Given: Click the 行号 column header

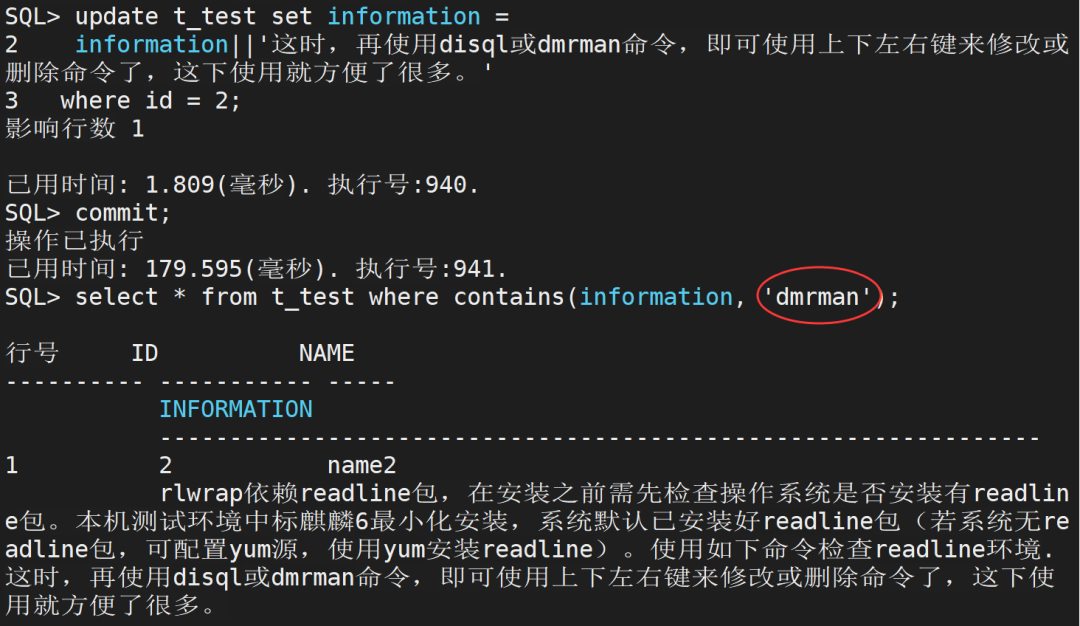Looking at the screenshot, I should pos(32,353).
